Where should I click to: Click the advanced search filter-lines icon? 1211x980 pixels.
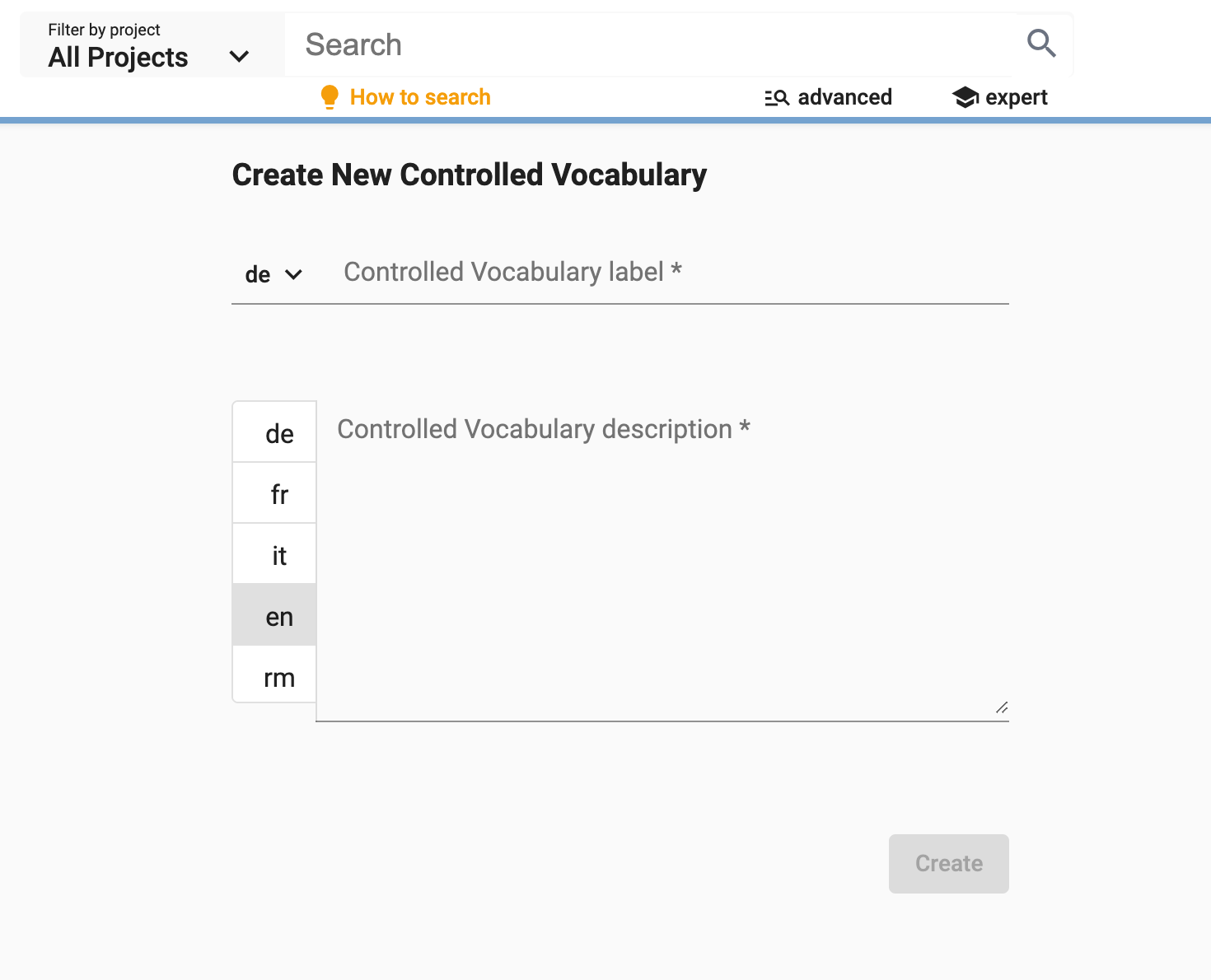[775, 97]
